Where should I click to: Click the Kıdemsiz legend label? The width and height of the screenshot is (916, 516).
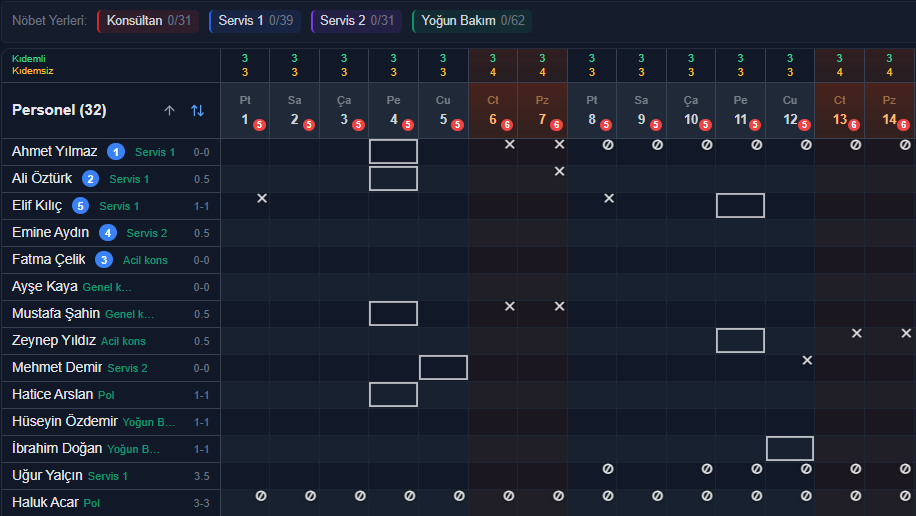click(x=33, y=71)
